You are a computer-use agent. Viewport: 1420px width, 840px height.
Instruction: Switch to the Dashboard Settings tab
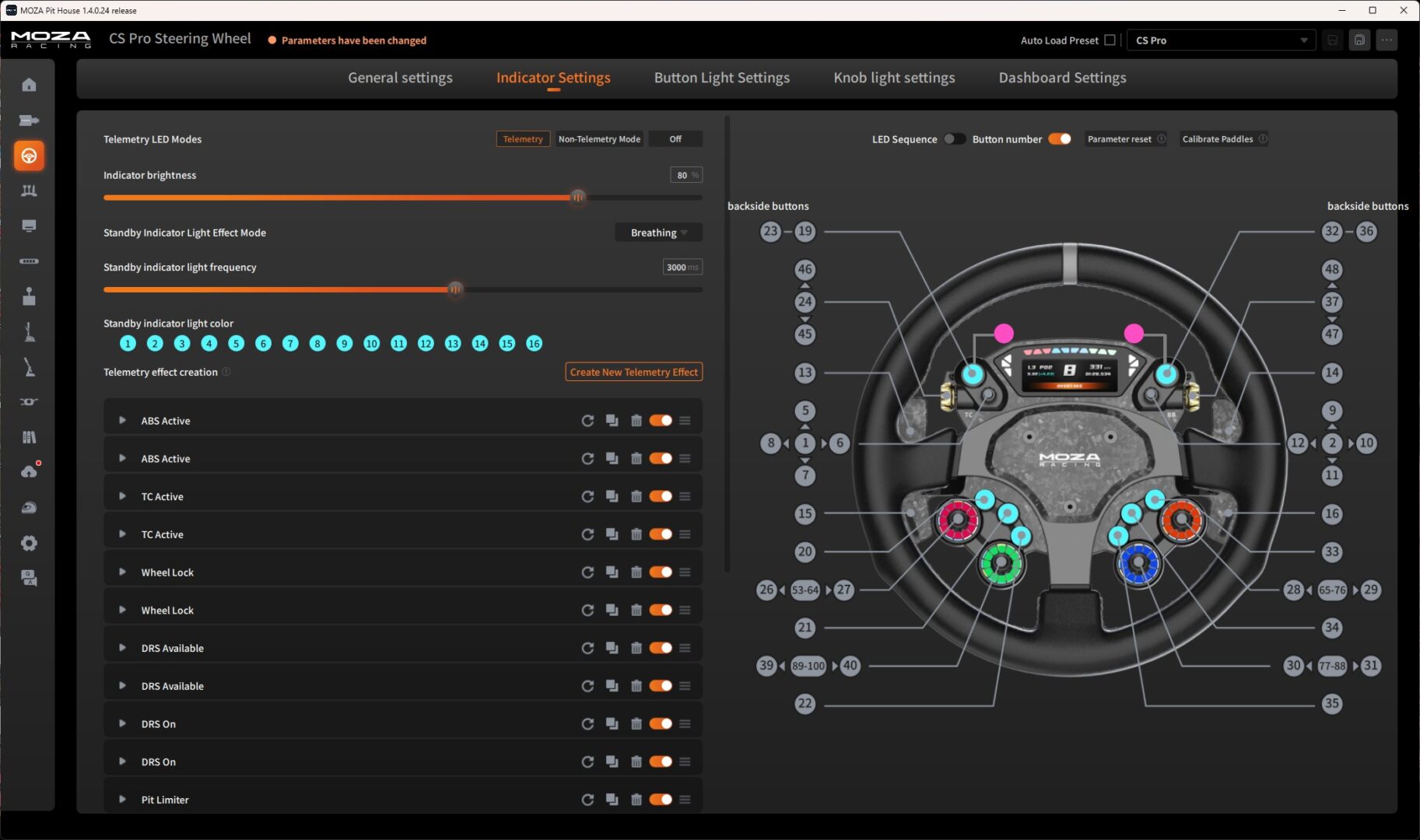(x=1063, y=78)
